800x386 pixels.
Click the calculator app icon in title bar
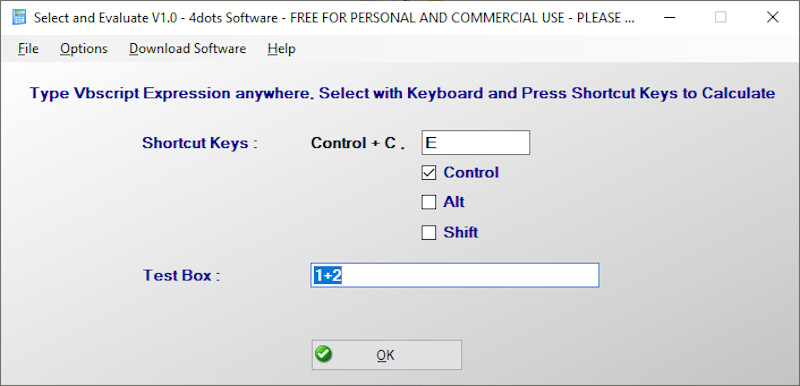click(19, 17)
